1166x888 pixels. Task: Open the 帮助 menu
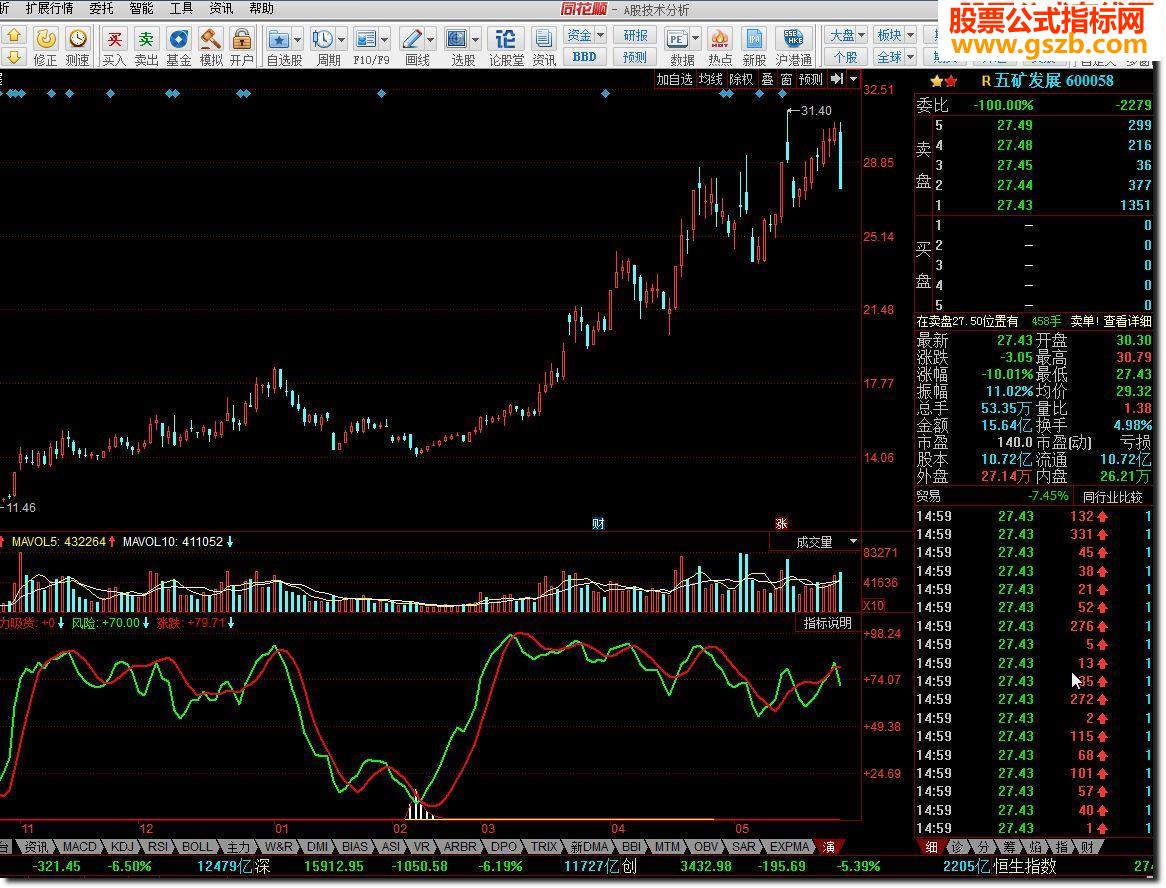262,8
